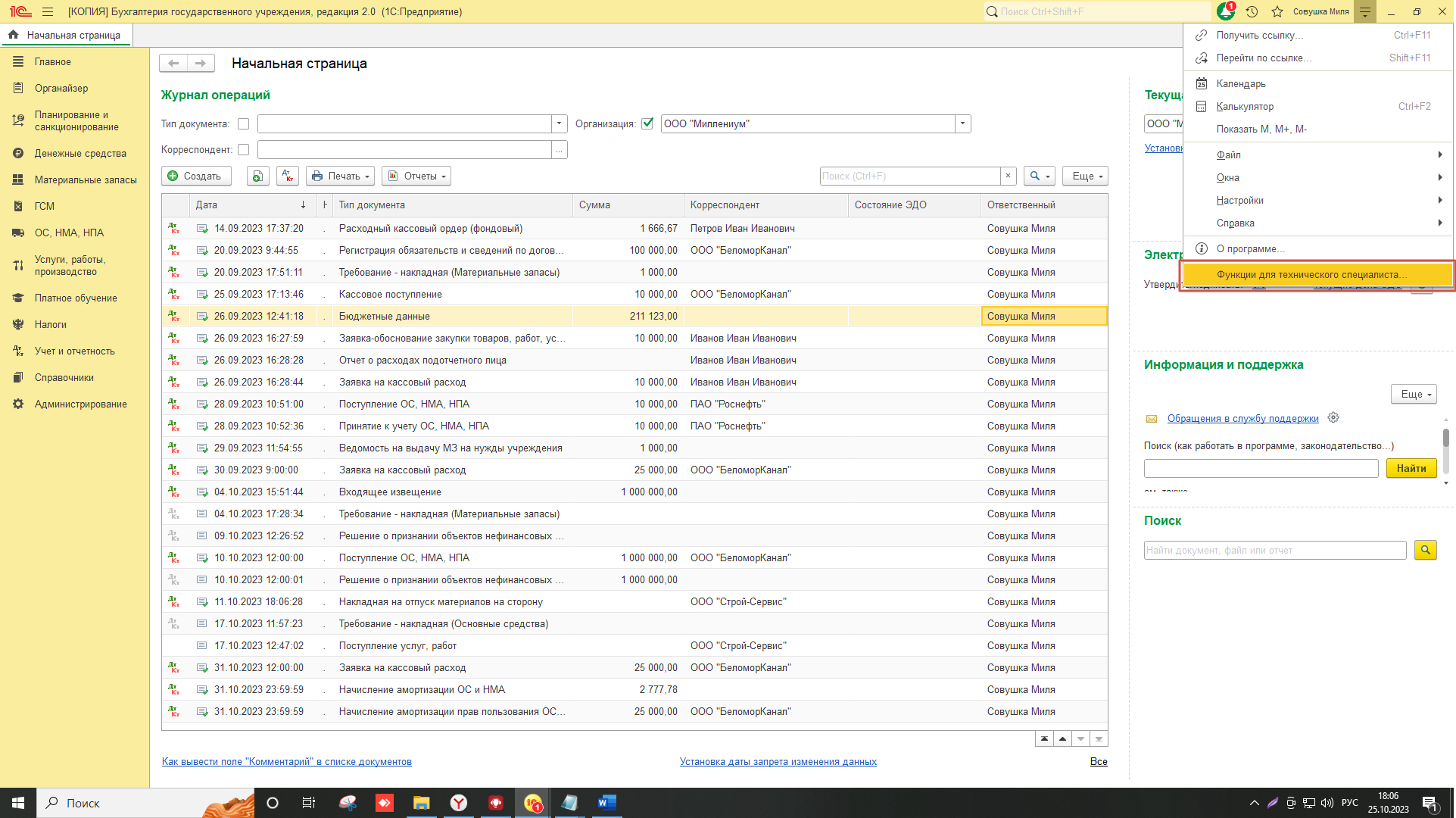
Task: Focus the Найти документ, файл или отчет field
Action: click(x=1275, y=551)
